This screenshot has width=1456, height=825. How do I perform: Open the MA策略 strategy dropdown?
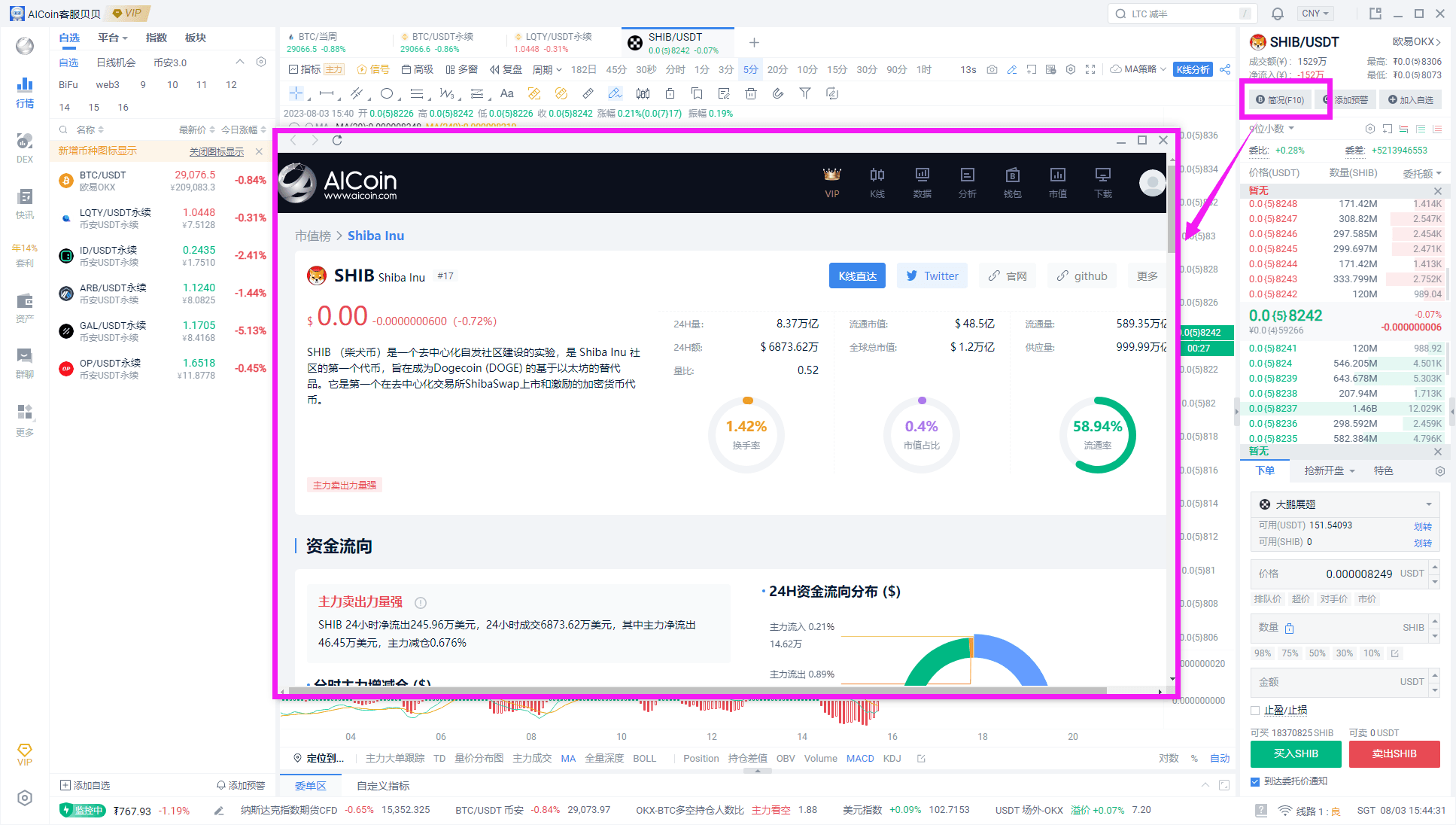pyautogui.click(x=1138, y=69)
